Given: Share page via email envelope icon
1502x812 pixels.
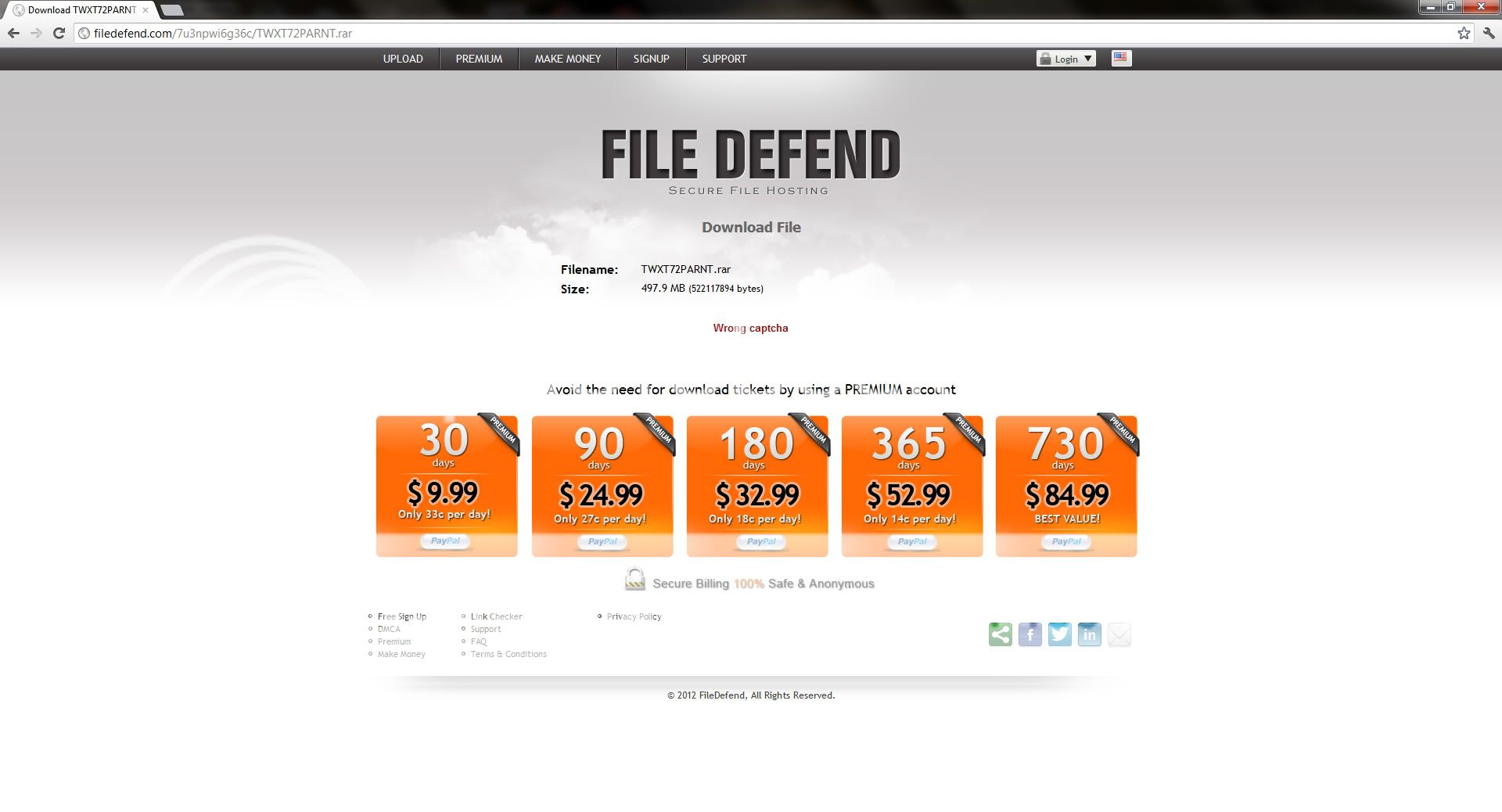Looking at the screenshot, I should [1119, 634].
